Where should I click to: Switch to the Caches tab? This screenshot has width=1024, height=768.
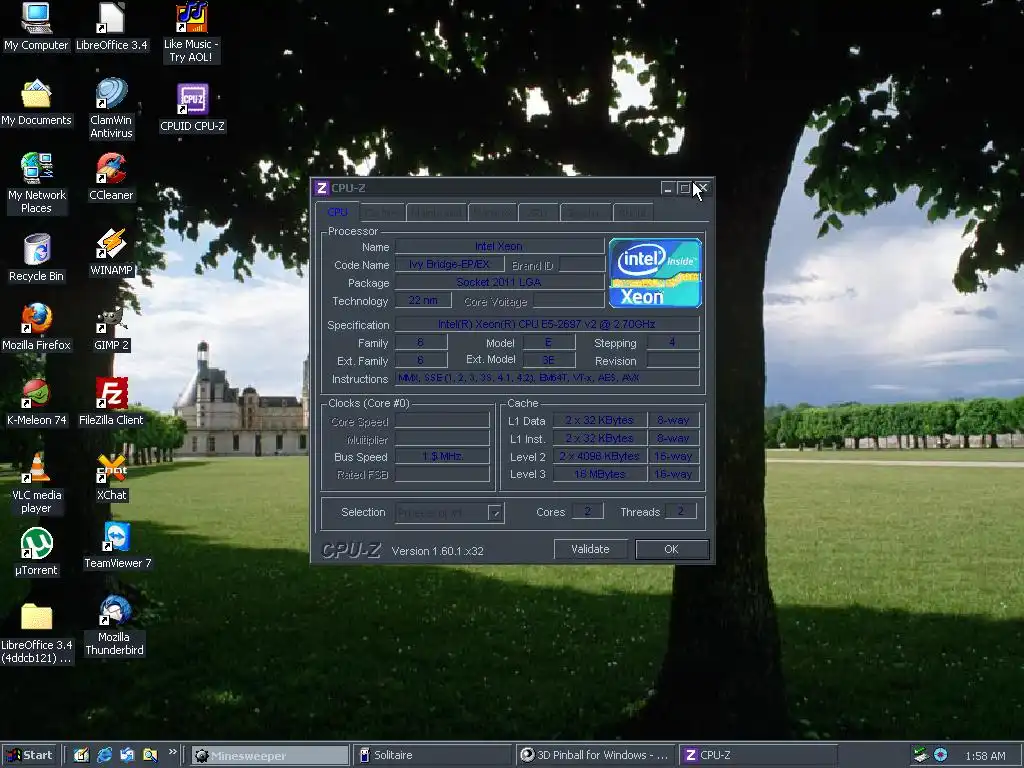click(382, 213)
